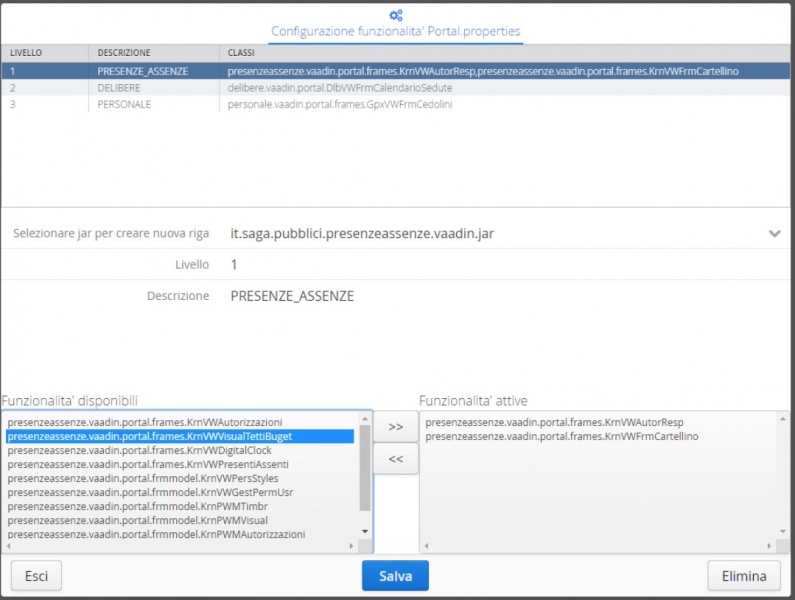Open the jar selection dropdown arrow
This screenshot has width=795, height=600.
[x=773, y=233]
